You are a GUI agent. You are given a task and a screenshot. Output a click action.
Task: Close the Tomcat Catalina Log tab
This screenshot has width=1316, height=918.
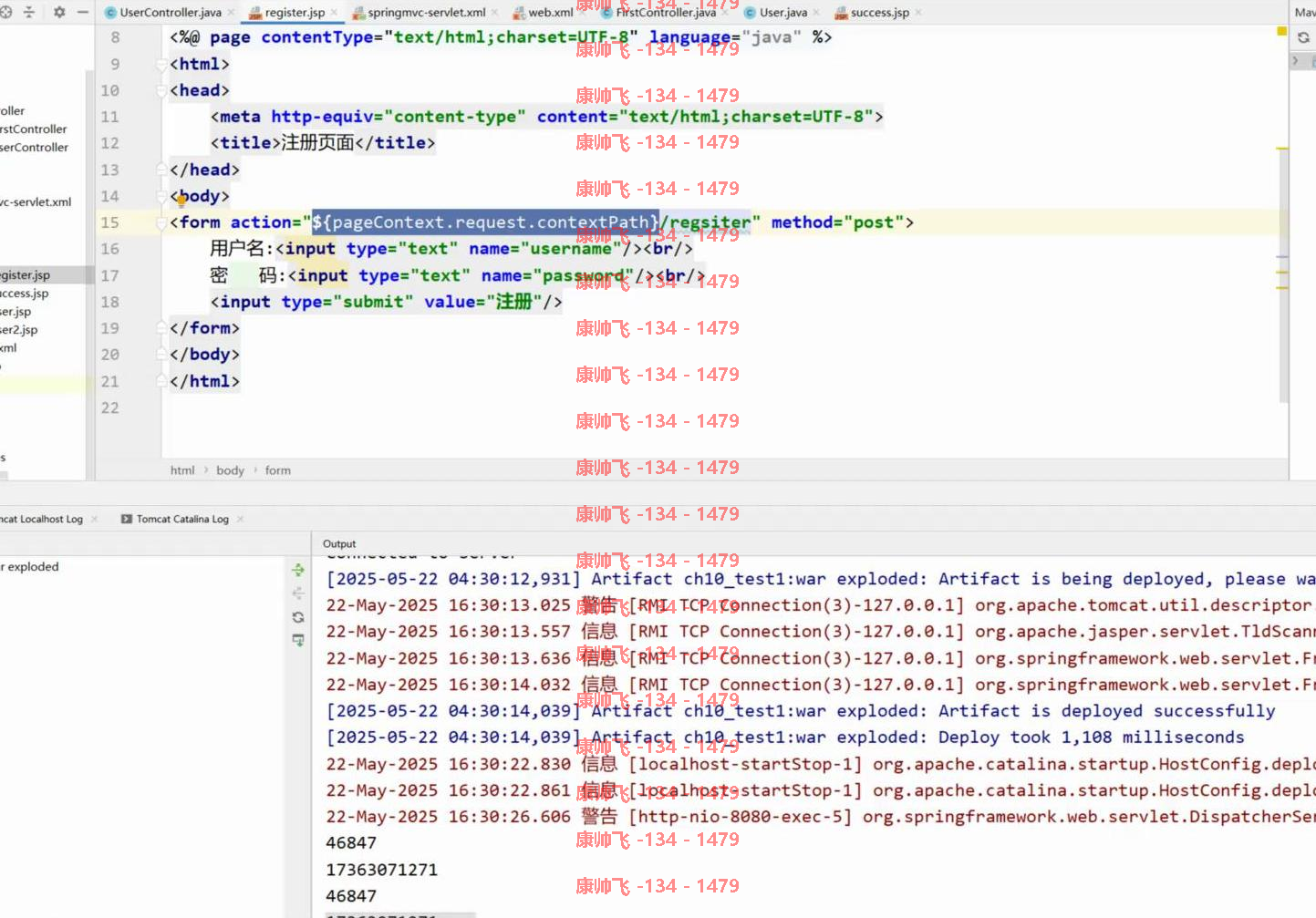[241, 519]
